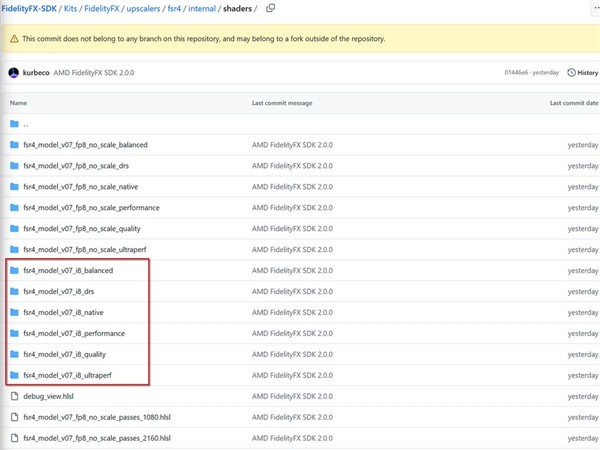Open fsr4_model_v07_fp8_no_scale_drs folder
Image resolution: width=600 pixels, height=450 pixels.
click(76, 166)
